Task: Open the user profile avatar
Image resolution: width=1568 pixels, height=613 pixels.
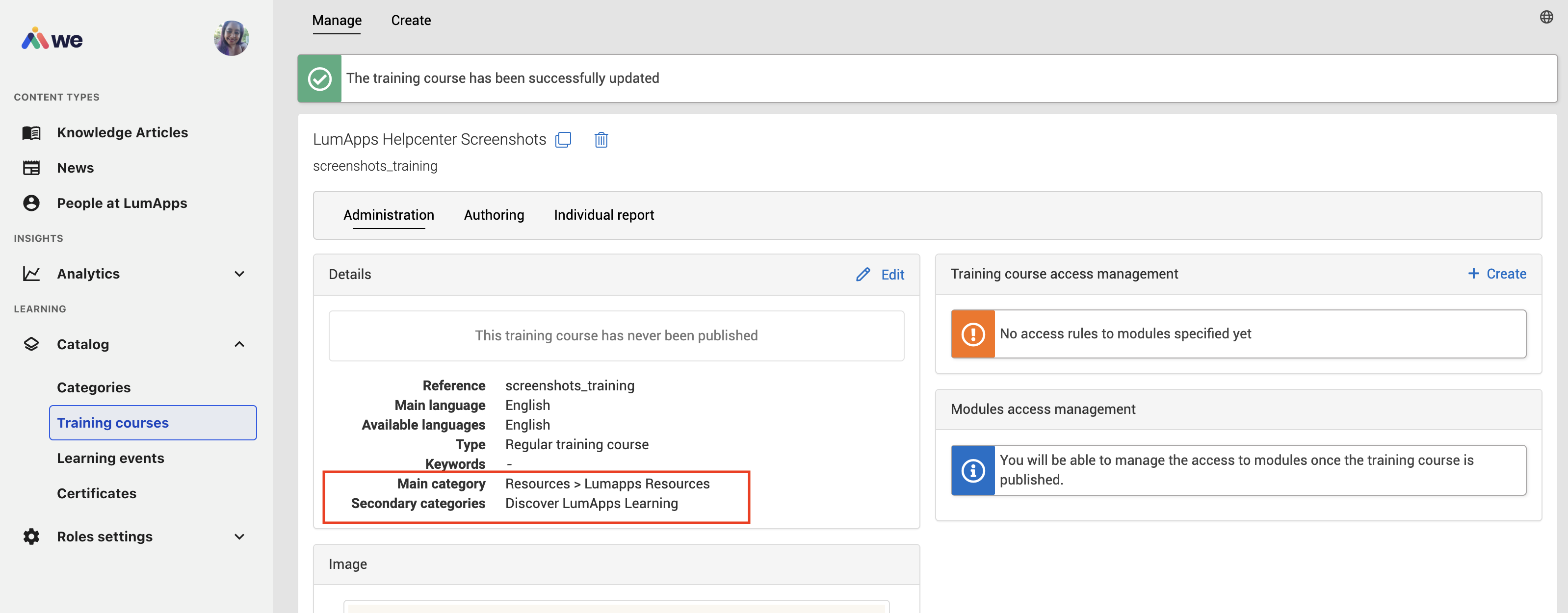Action: pos(231,38)
